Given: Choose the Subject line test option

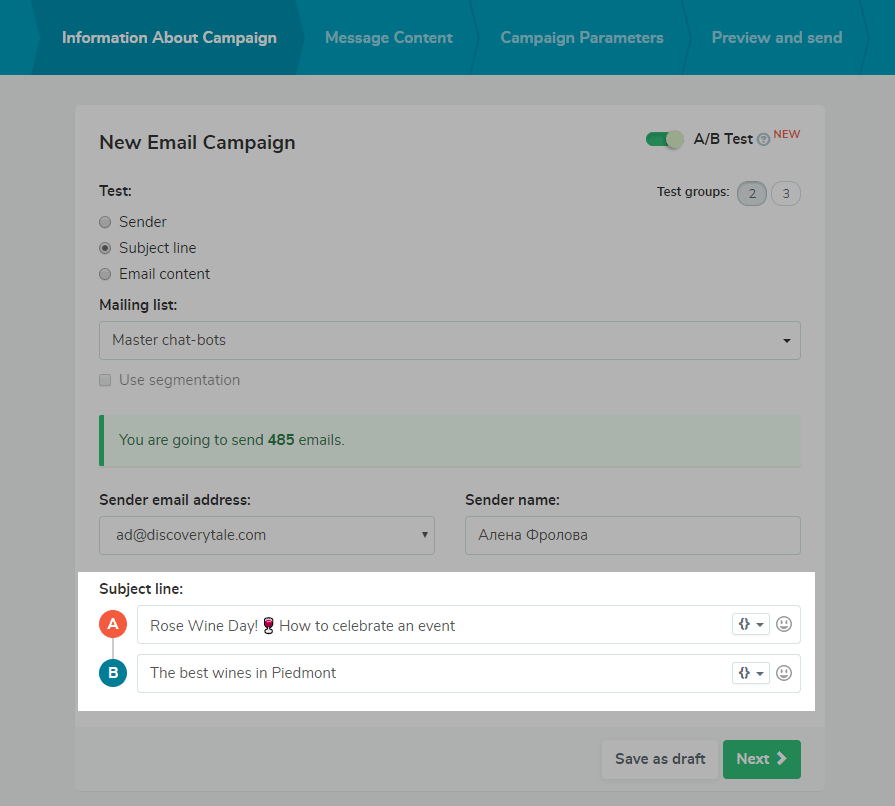Looking at the screenshot, I should pos(105,248).
